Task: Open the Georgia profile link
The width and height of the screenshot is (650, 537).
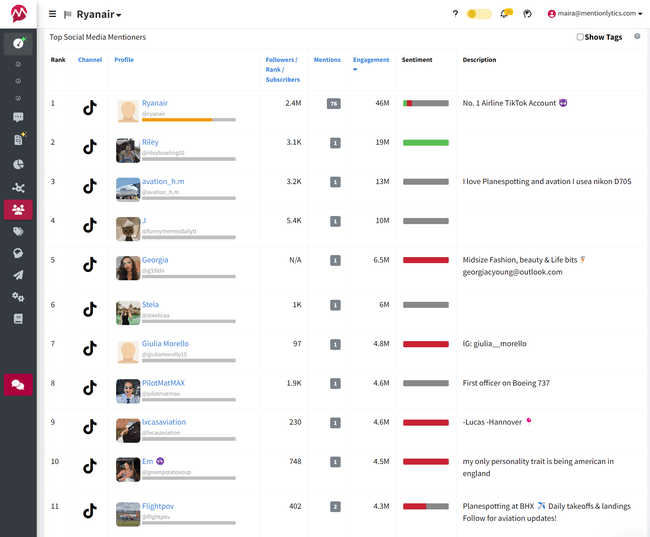Action: coord(155,260)
